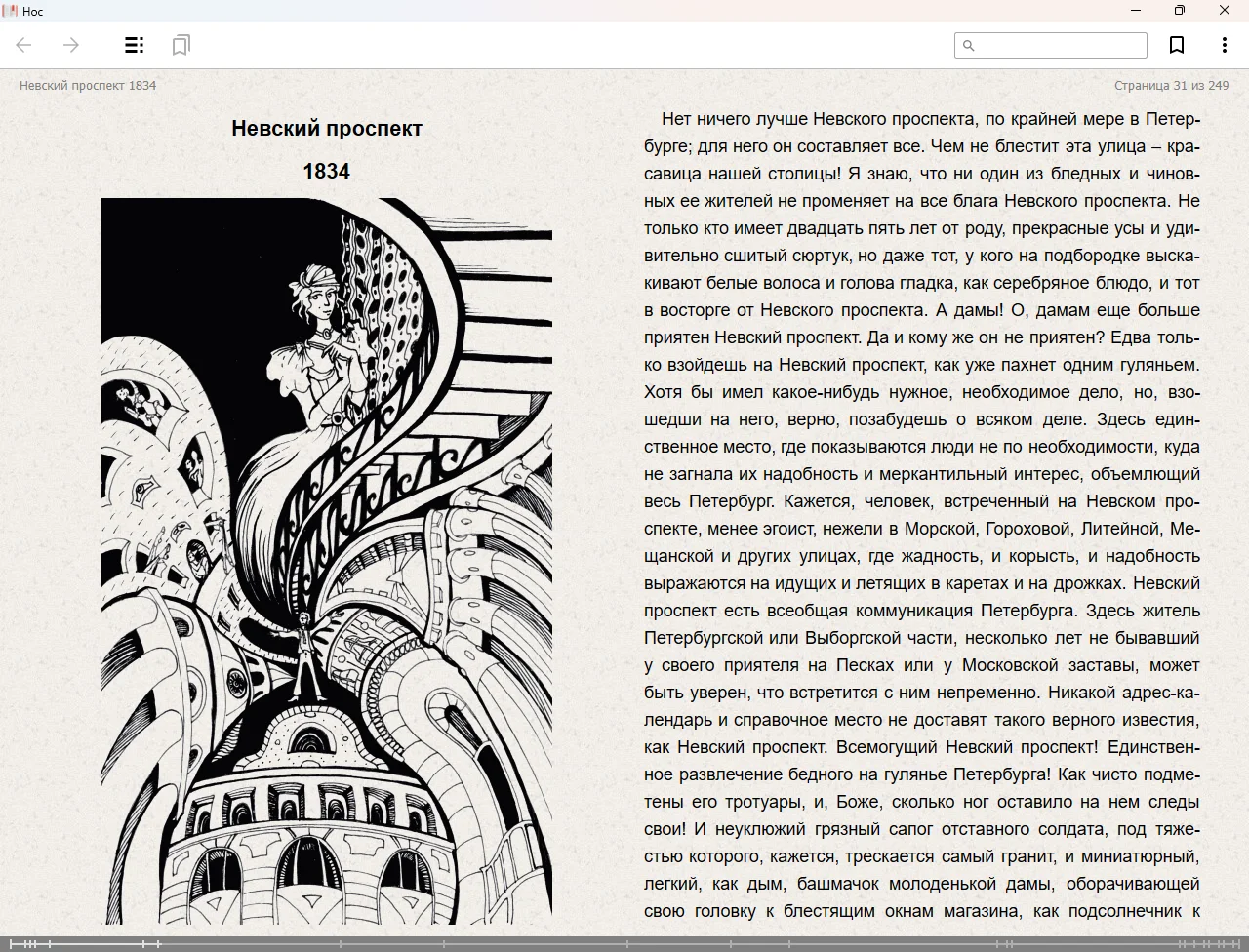The image size is (1249, 952).
Task: Click the '1834' year subtitle
Action: point(326,171)
